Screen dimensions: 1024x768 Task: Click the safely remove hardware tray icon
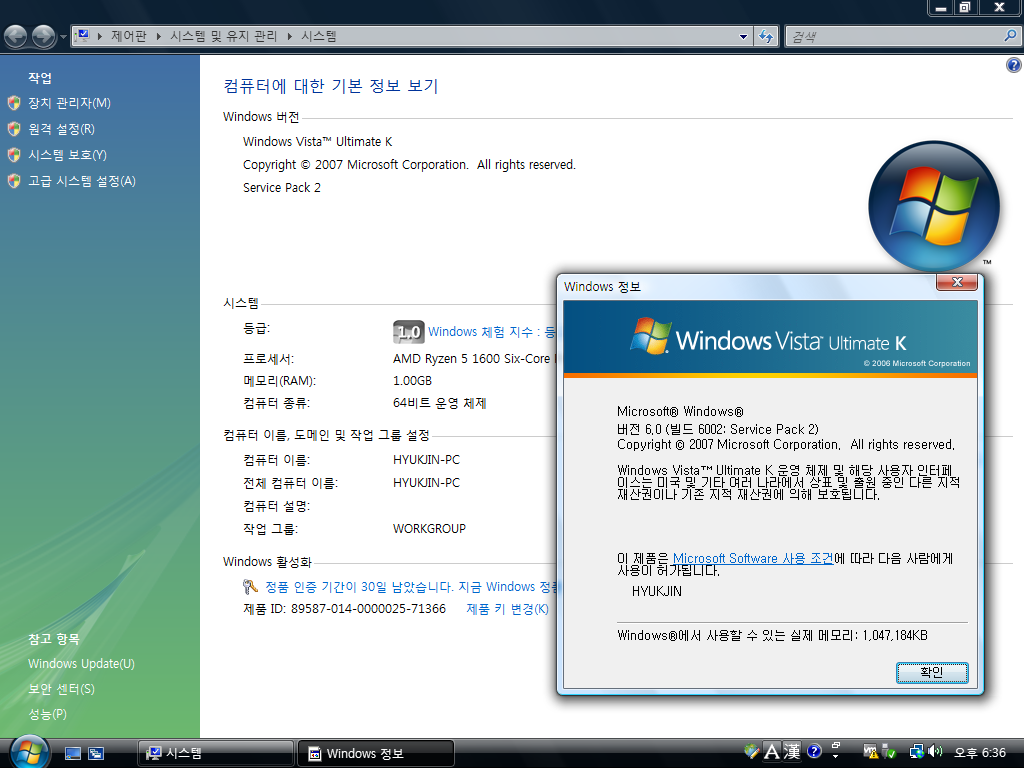(x=889, y=752)
